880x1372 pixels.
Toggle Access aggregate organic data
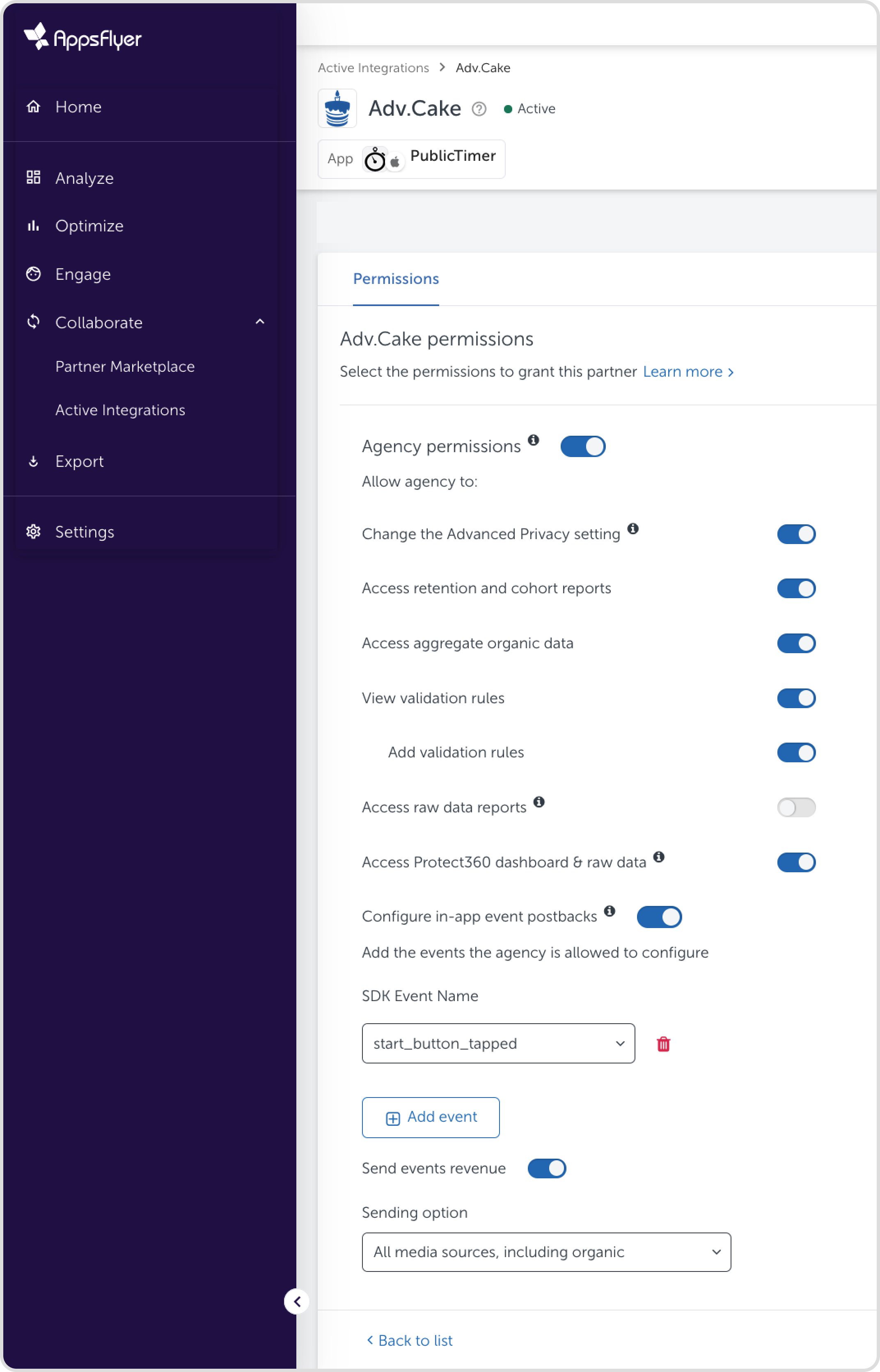pos(797,644)
